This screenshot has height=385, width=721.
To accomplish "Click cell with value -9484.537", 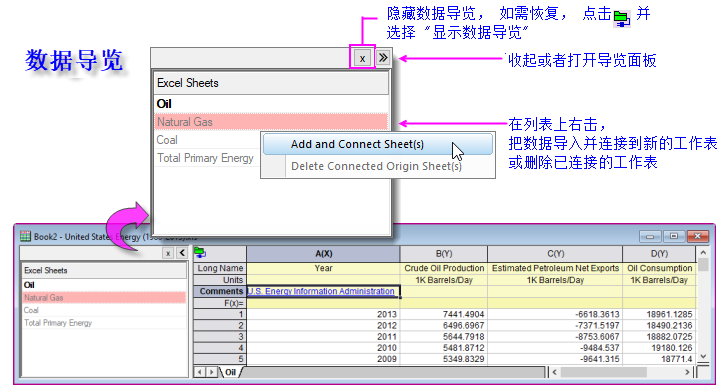I will click(x=555, y=348).
